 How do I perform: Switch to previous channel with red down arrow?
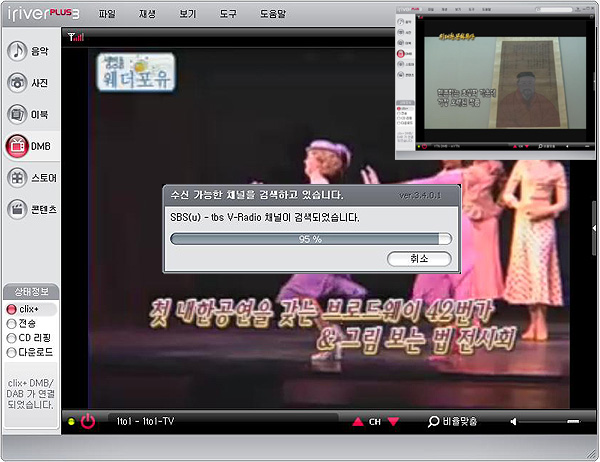coord(393,421)
